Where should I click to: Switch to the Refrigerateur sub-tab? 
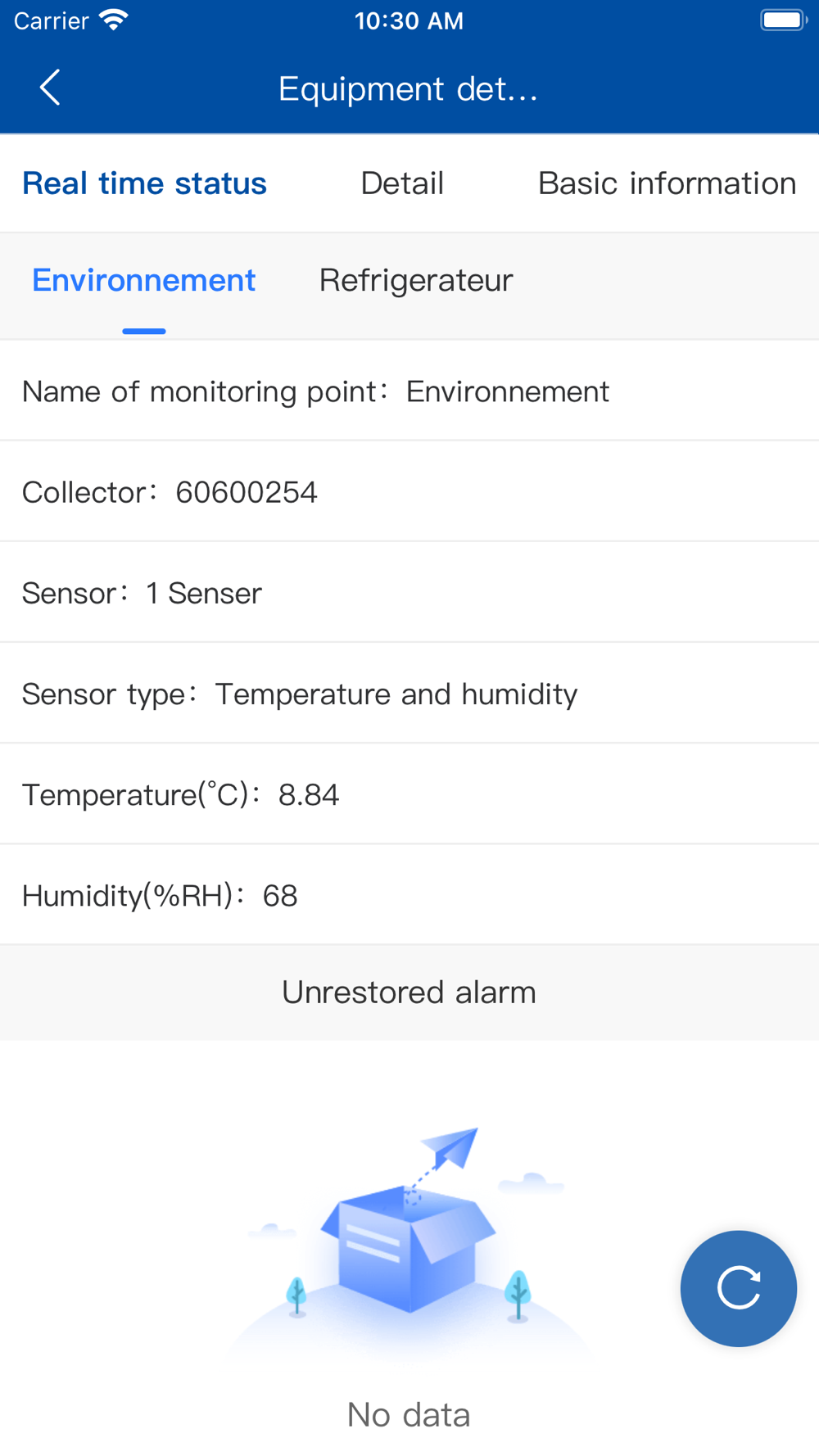416,281
